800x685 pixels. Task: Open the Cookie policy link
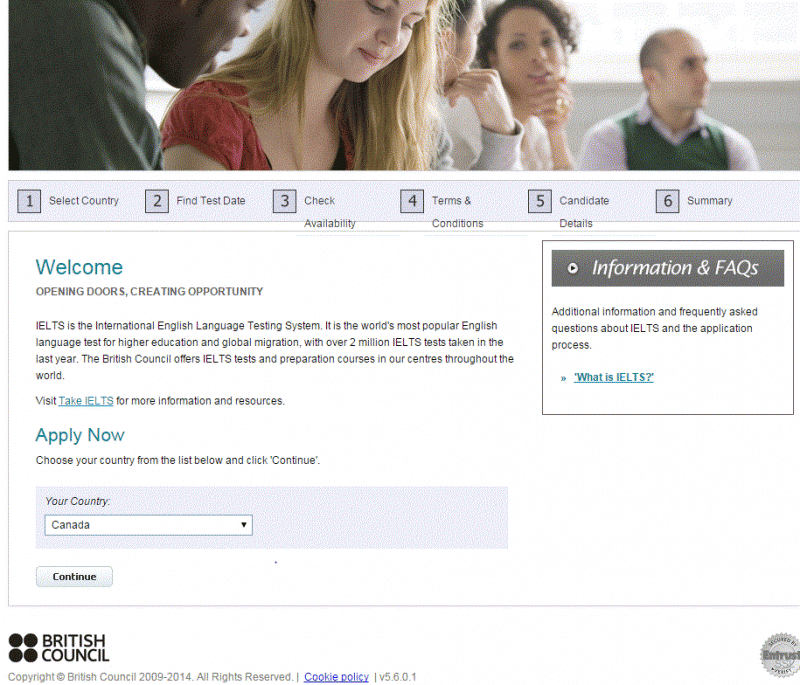(x=336, y=677)
